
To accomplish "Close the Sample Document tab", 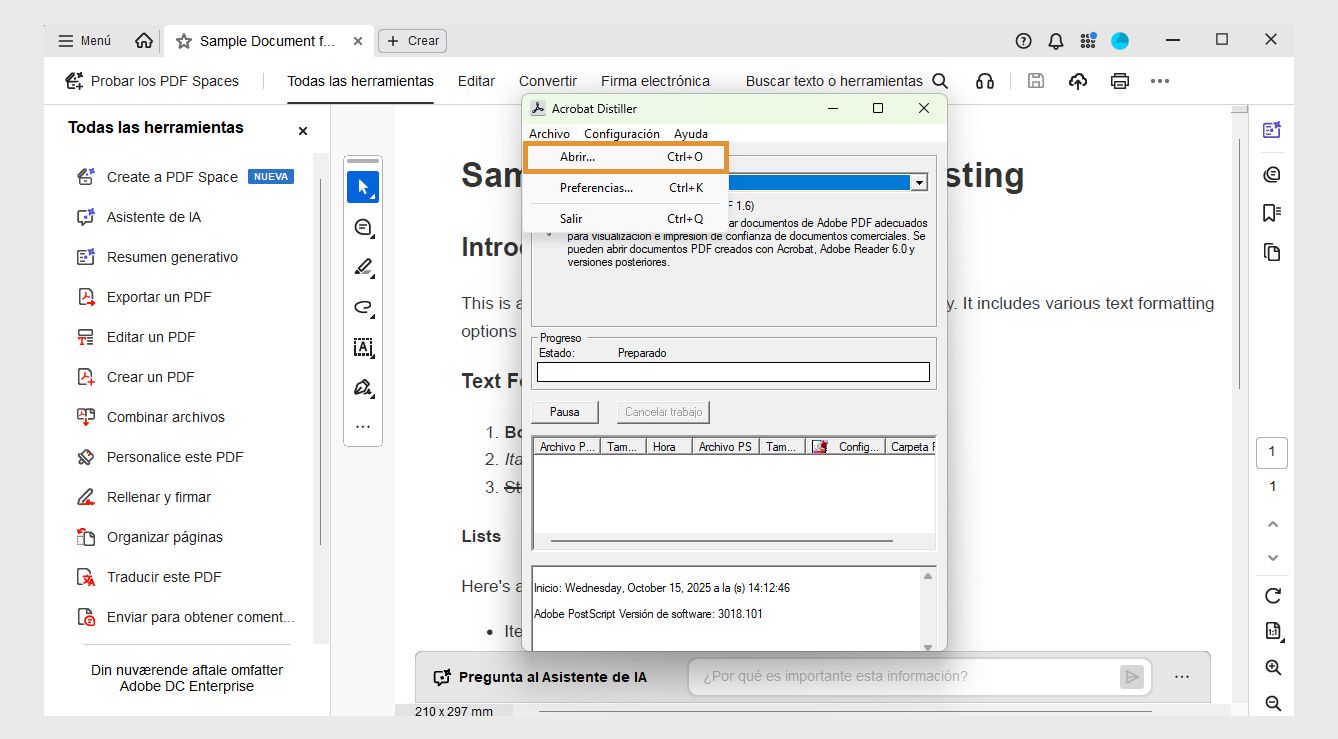I will tap(358, 41).
